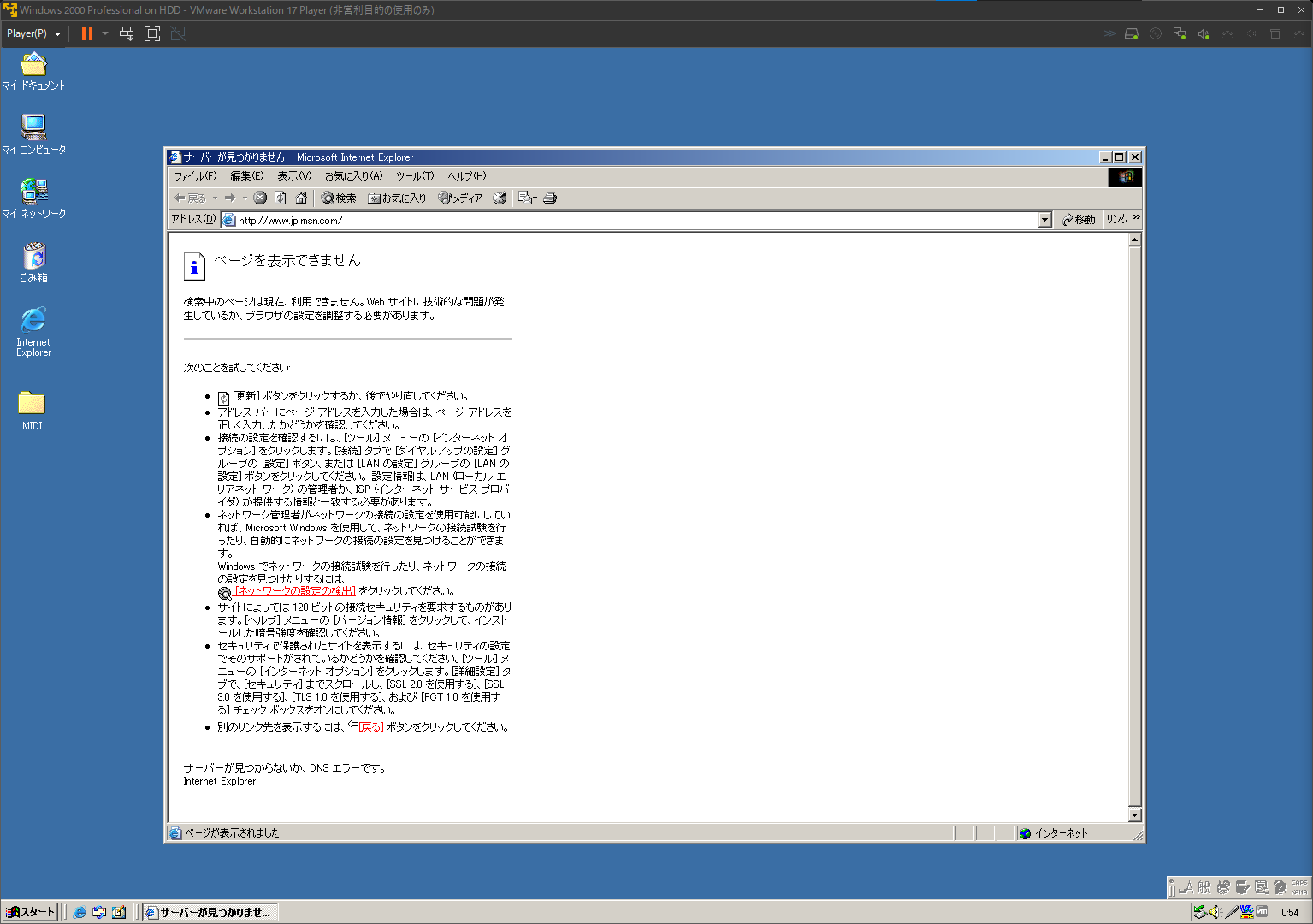Open the お気に入り favorites toolbar button
This screenshot has height=924, width=1313.
pos(397,198)
